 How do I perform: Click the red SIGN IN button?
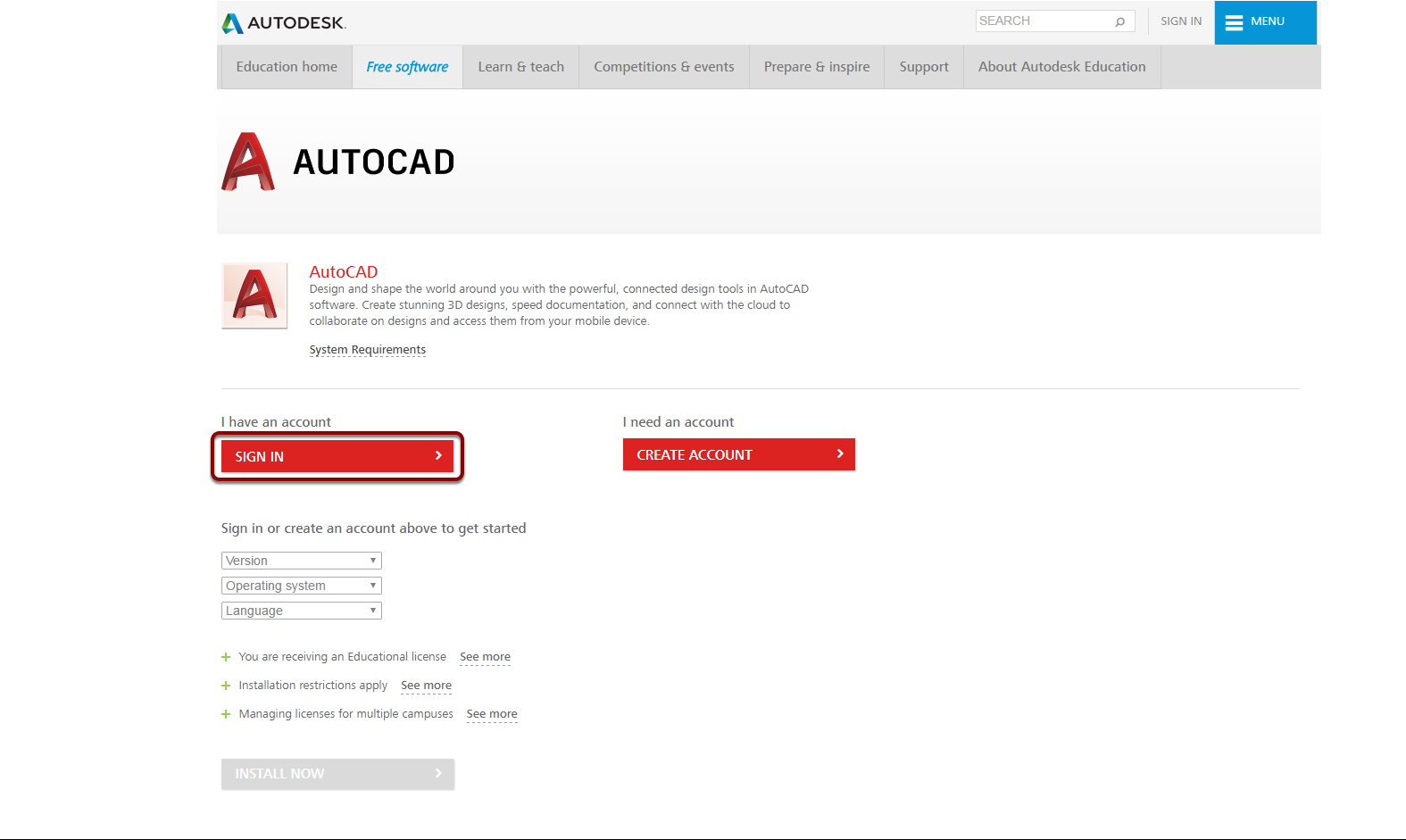[x=337, y=456]
